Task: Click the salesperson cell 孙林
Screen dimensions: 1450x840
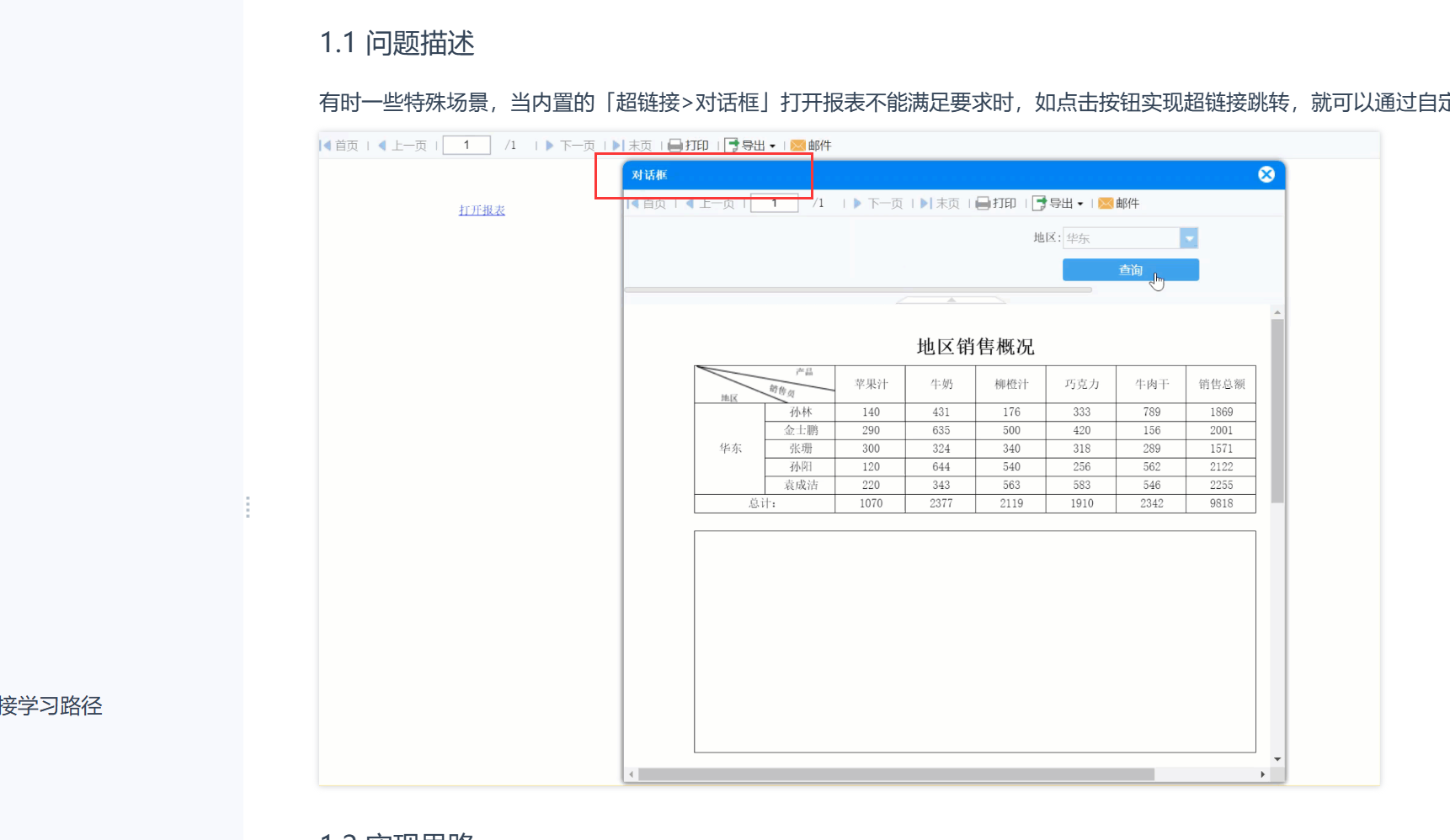Action: click(800, 412)
